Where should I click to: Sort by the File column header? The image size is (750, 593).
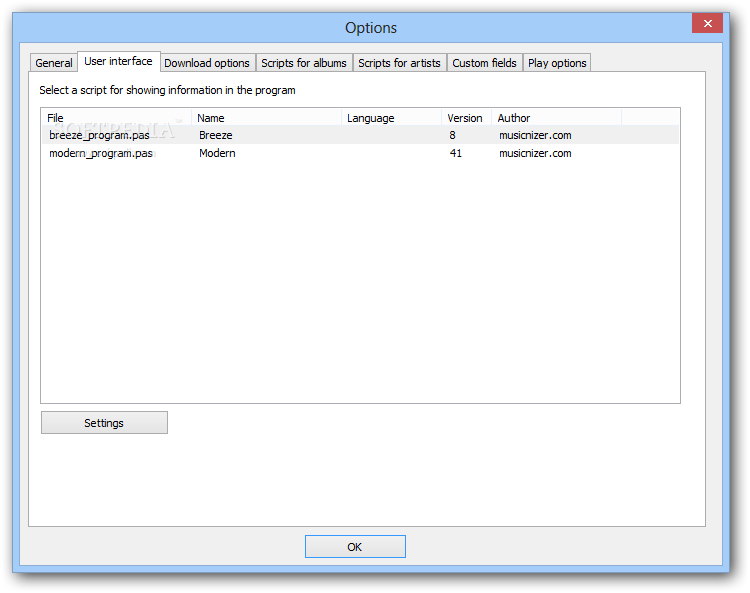point(116,118)
